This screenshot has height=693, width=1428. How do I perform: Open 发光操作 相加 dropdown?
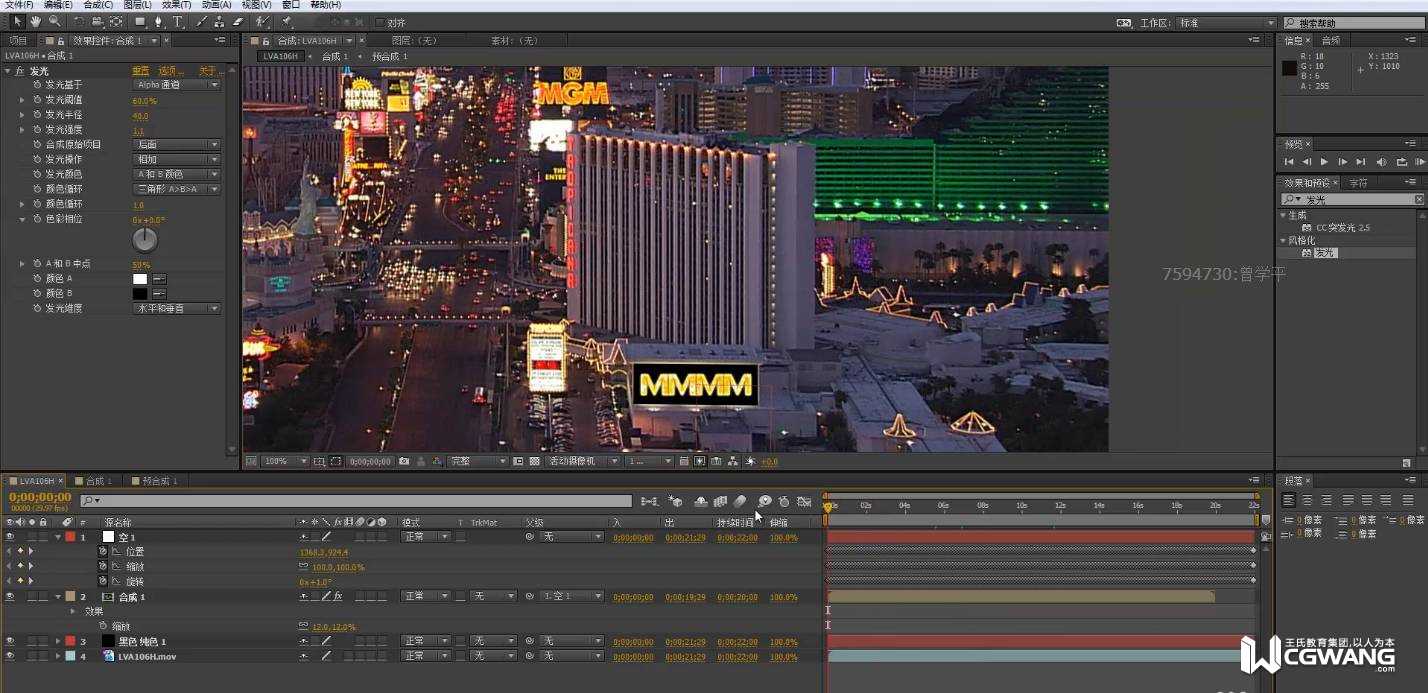click(x=177, y=160)
